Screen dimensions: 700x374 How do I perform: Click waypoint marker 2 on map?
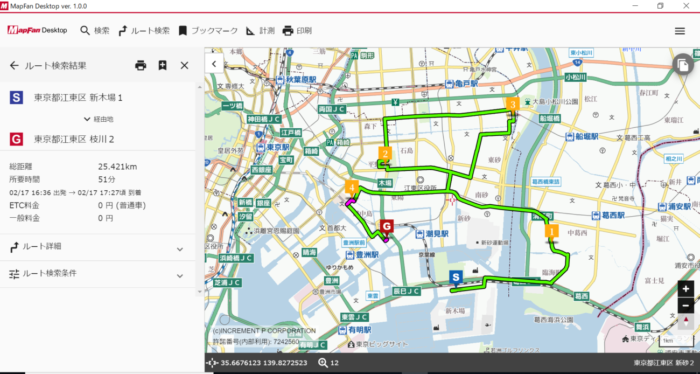point(385,153)
